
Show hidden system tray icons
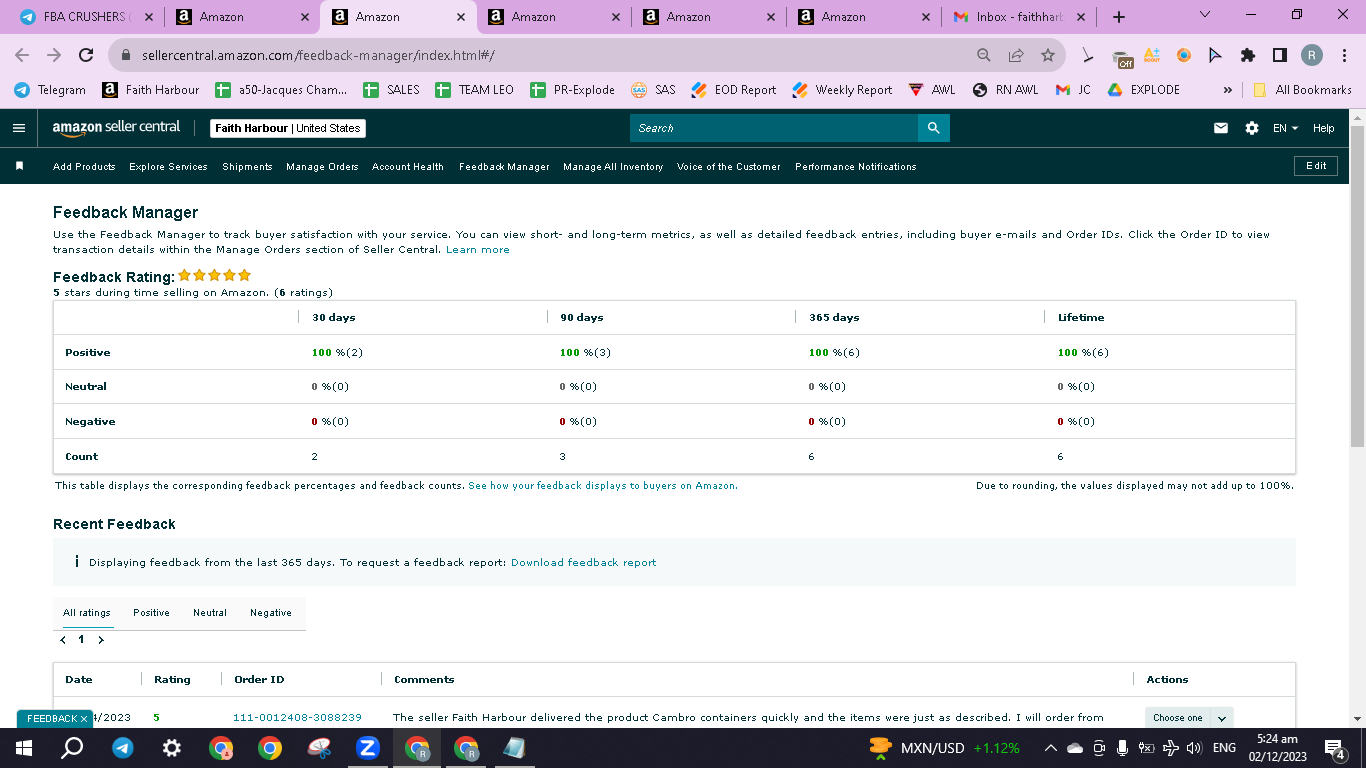coord(1050,748)
